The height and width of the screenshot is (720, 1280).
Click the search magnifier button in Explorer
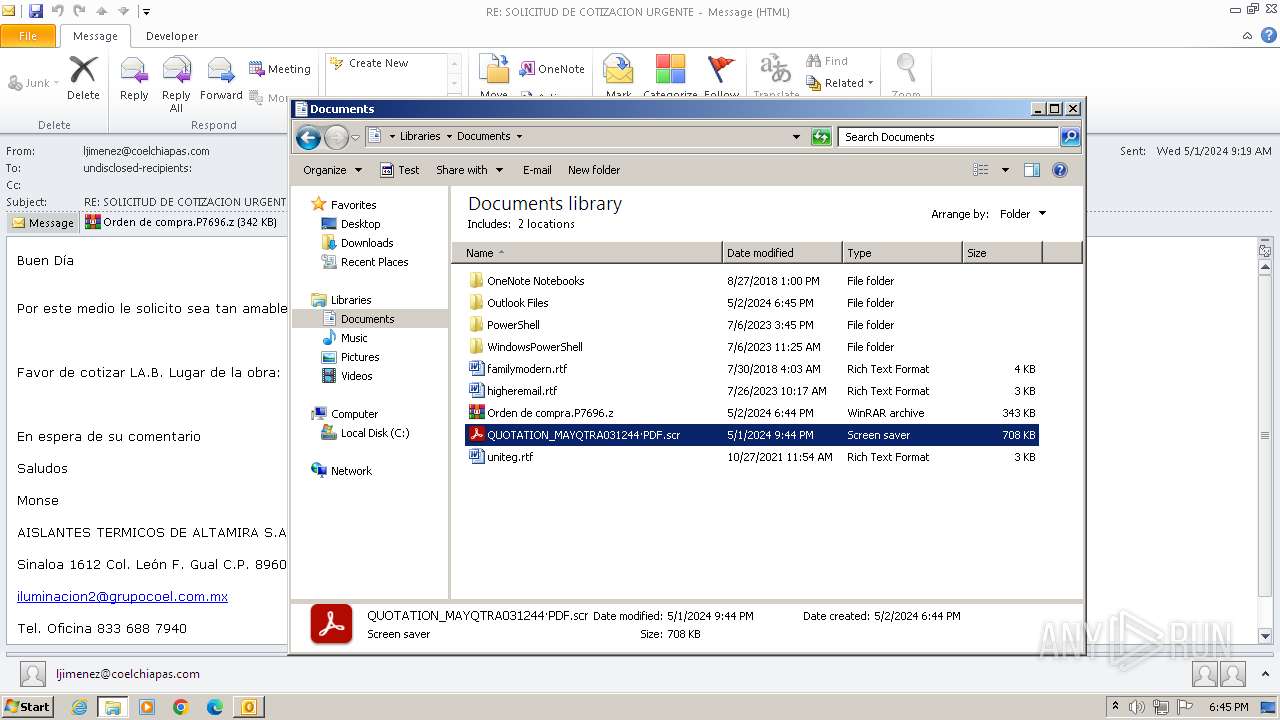coord(1070,137)
